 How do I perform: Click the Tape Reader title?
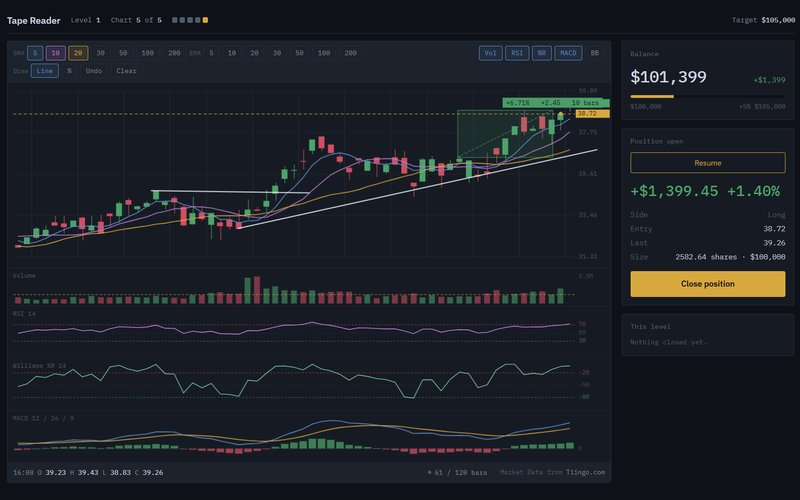pos(34,20)
